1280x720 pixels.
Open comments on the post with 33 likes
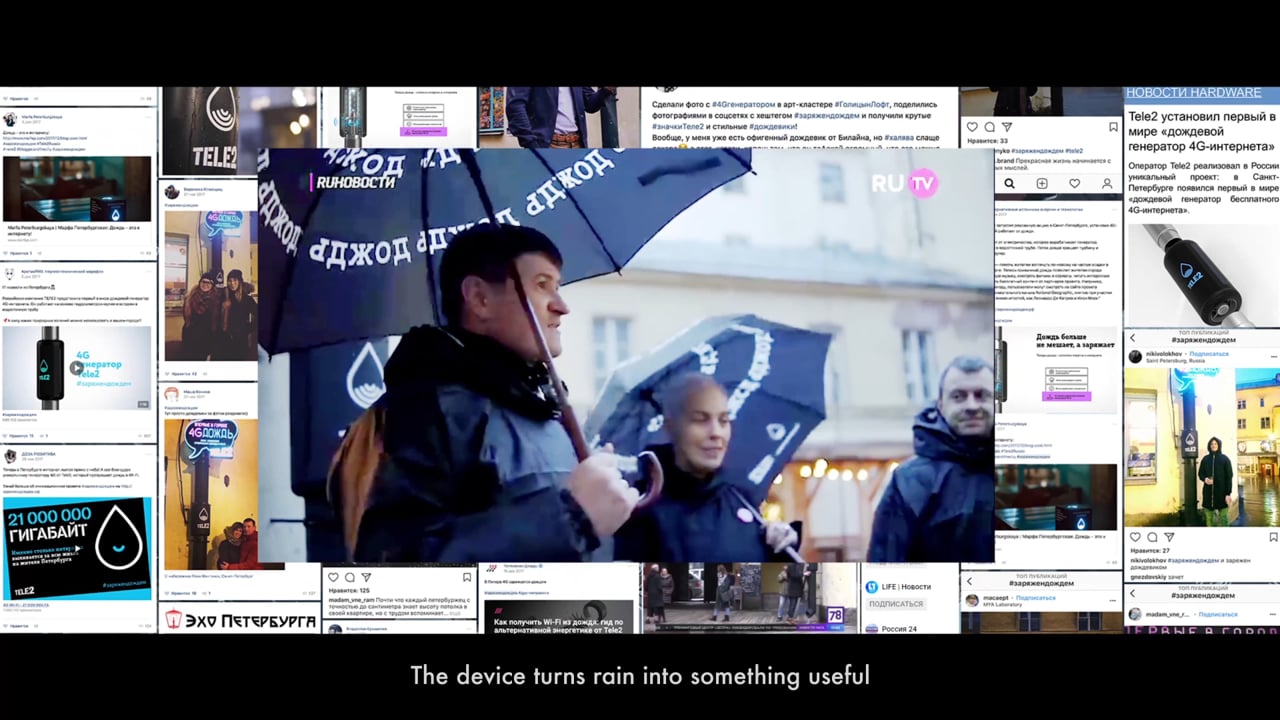coord(989,127)
